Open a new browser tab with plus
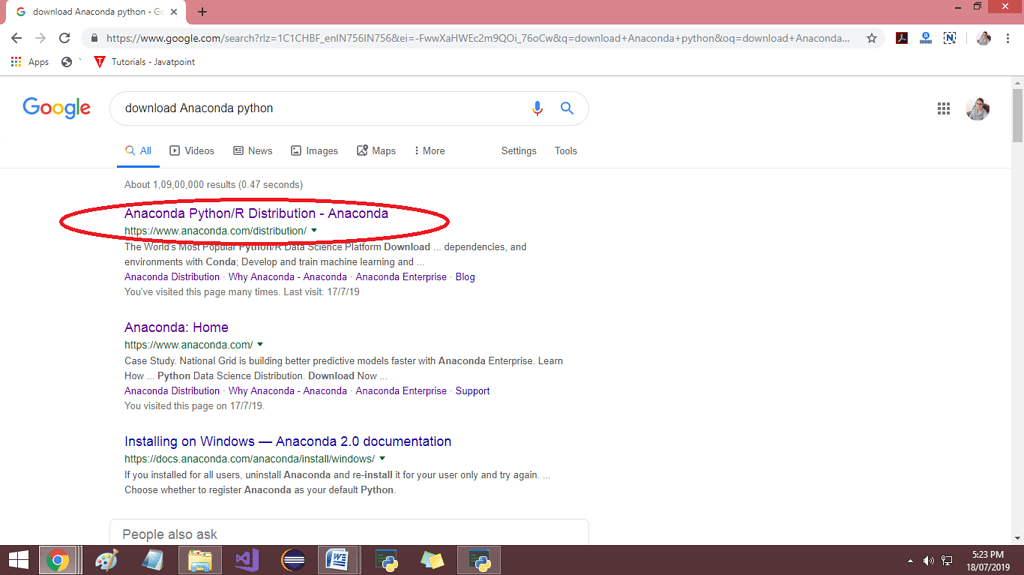This screenshot has height=575, width=1024. (x=202, y=12)
